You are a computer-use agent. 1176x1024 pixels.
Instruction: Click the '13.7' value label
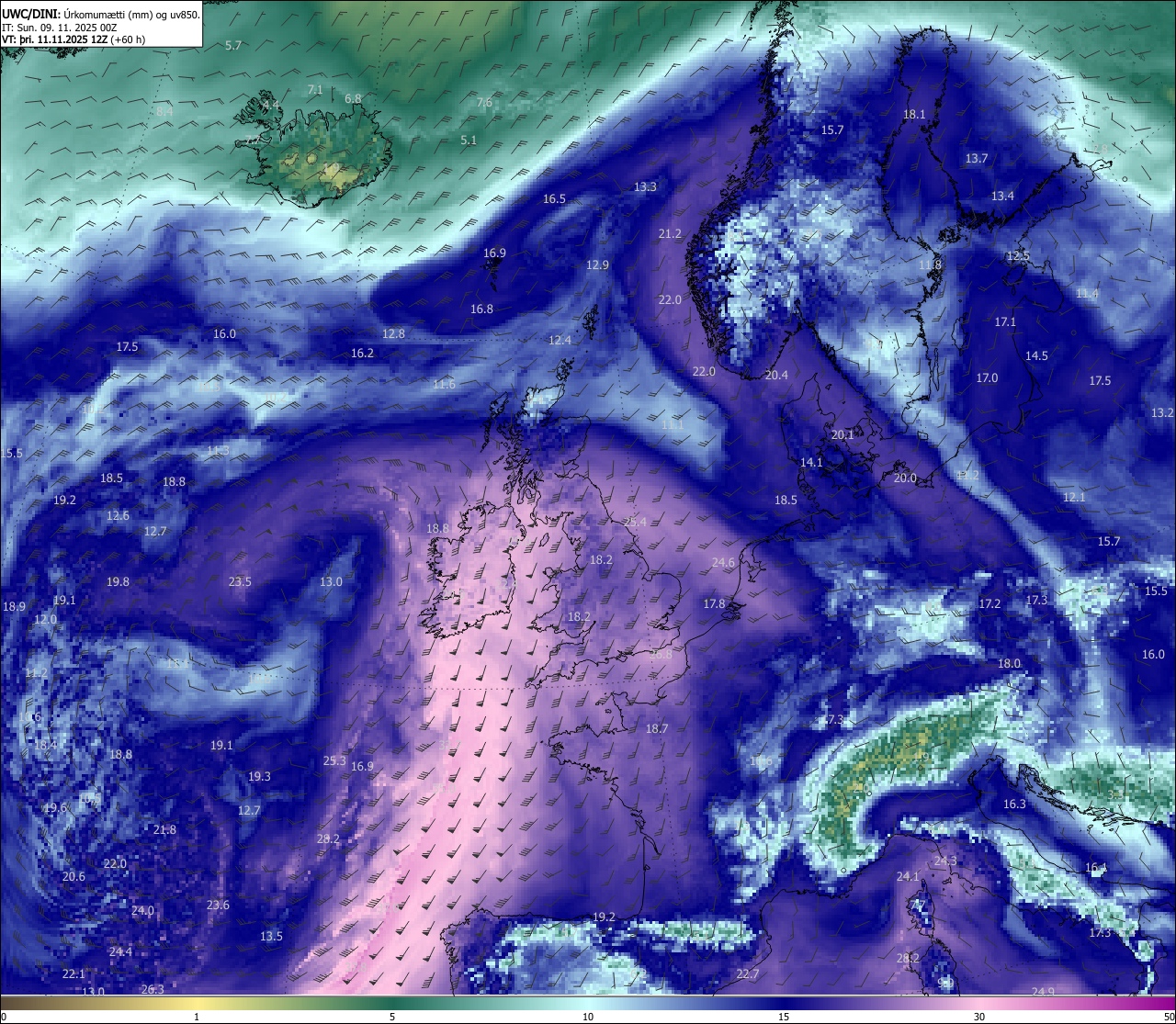point(976,159)
